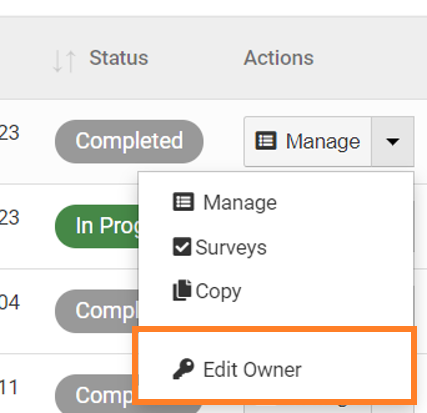The height and width of the screenshot is (413, 427).
Task: Click the green In Progress status badge
Action: click(97, 226)
